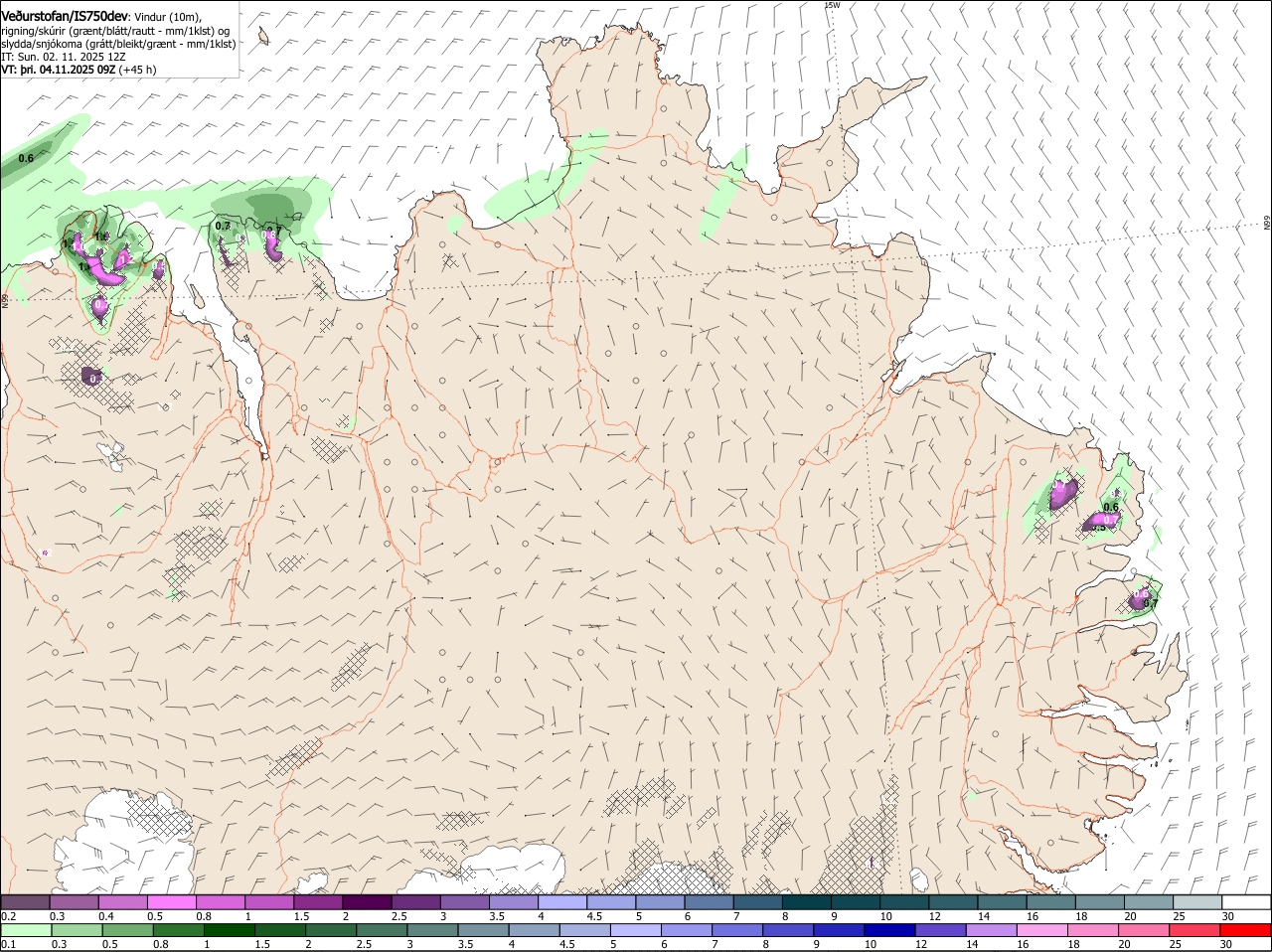
Task: Click the 'IT: Sun. 02. 11. 2025 12Z' line
Action: [x=64, y=57]
